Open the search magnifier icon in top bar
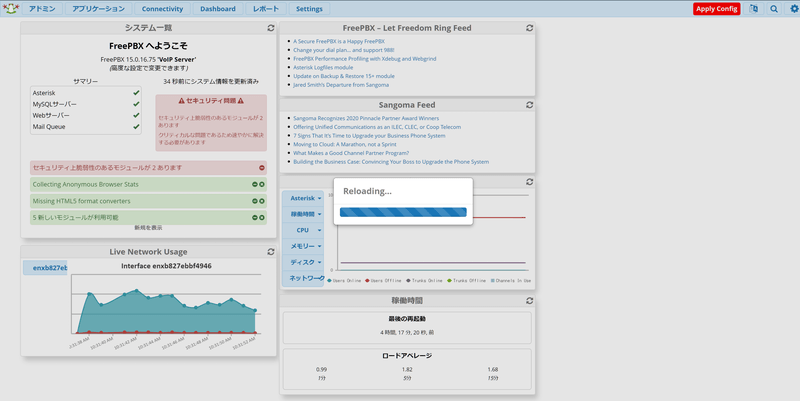The height and width of the screenshot is (401, 800). 774,9
